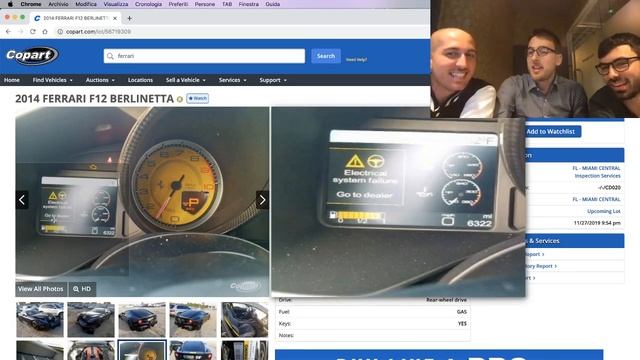Image resolution: width=640 pixels, height=360 pixels.
Task: Show the next photo with right arrow
Action: coord(262,200)
